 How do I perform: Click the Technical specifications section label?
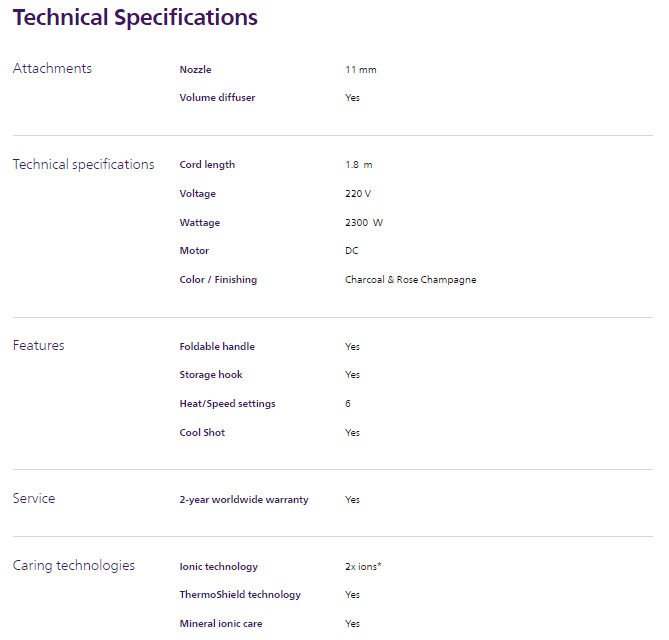click(83, 165)
